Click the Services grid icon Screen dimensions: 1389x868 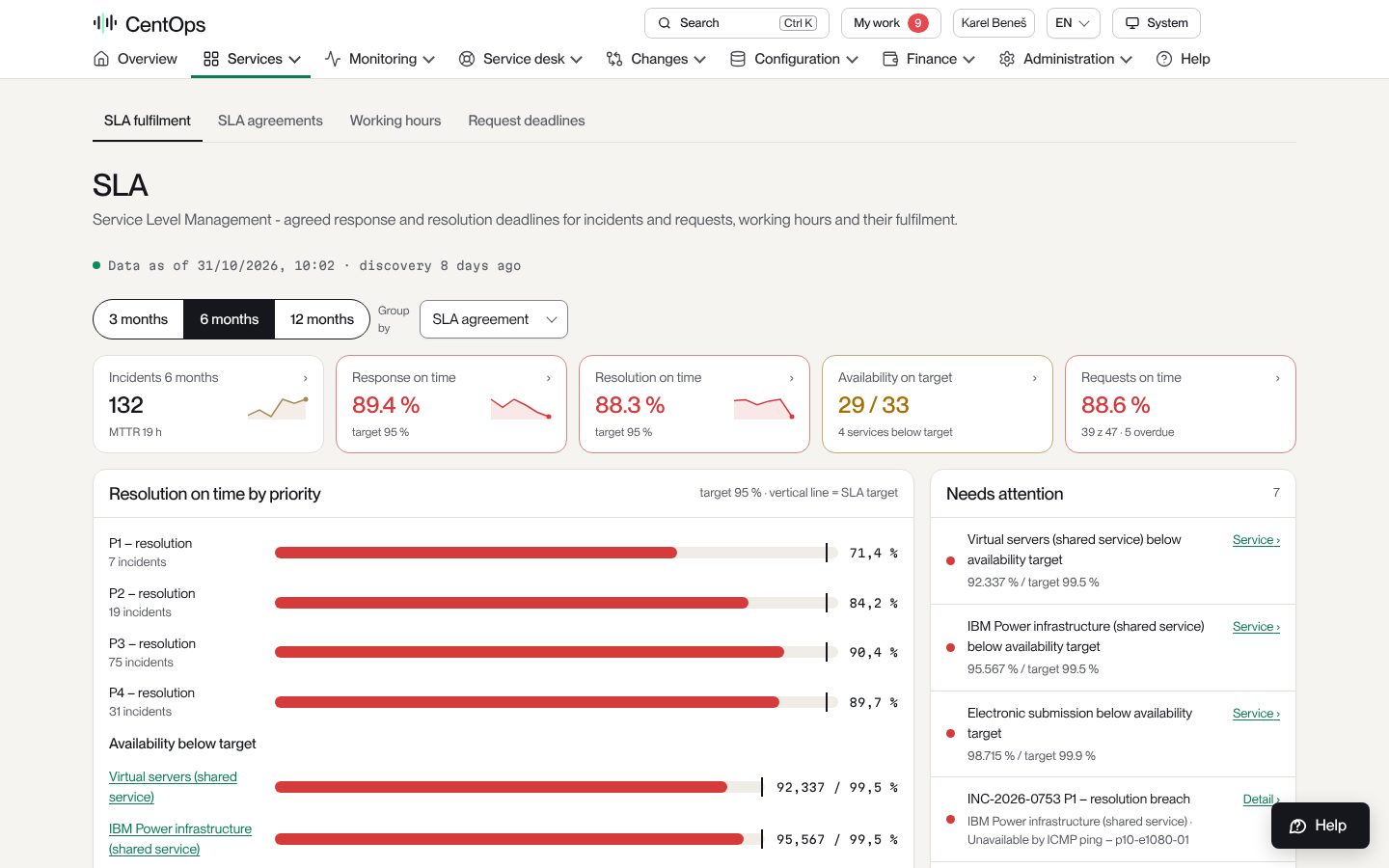[x=211, y=59]
